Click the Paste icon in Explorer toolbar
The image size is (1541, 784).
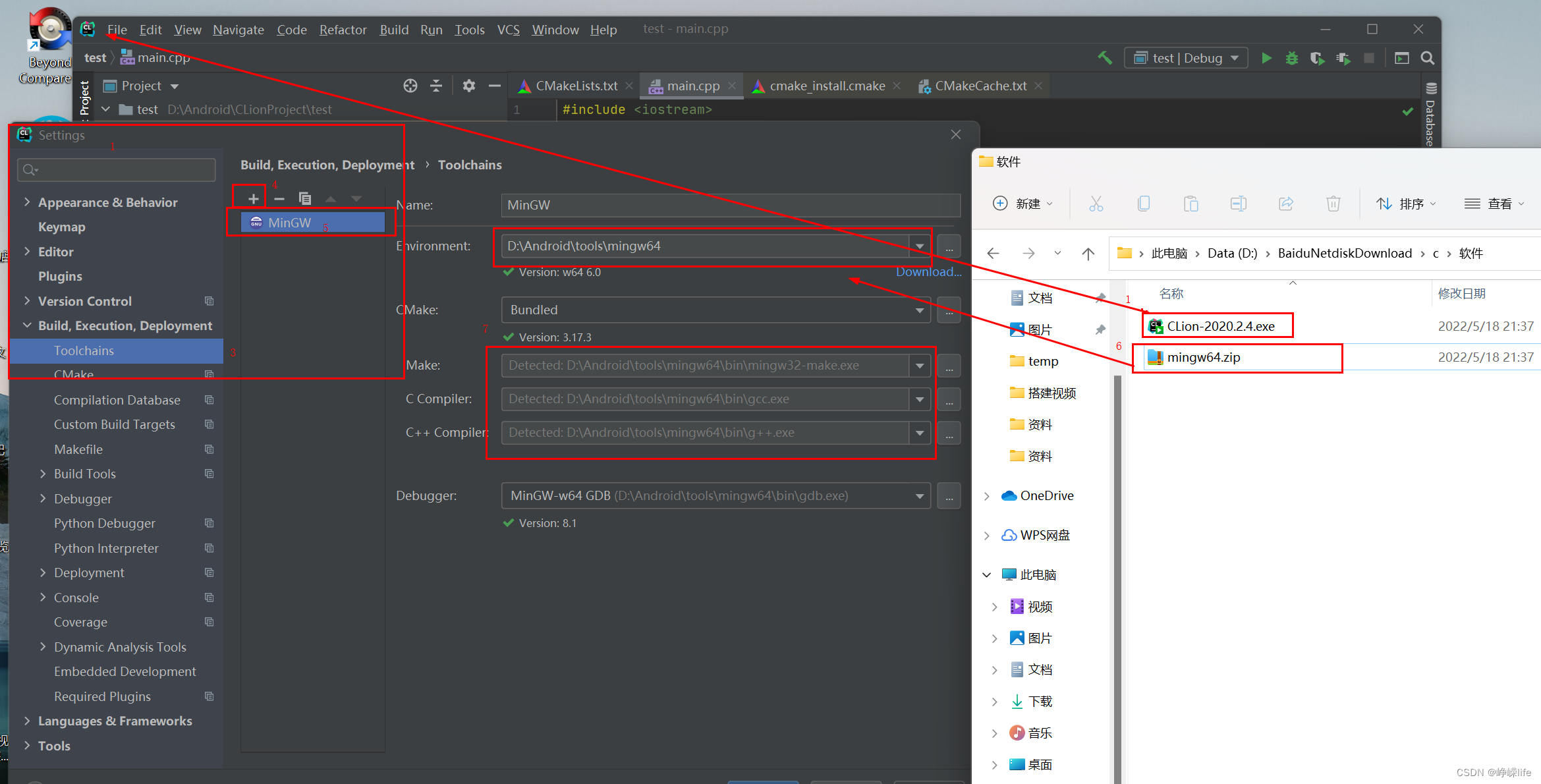pos(1191,204)
